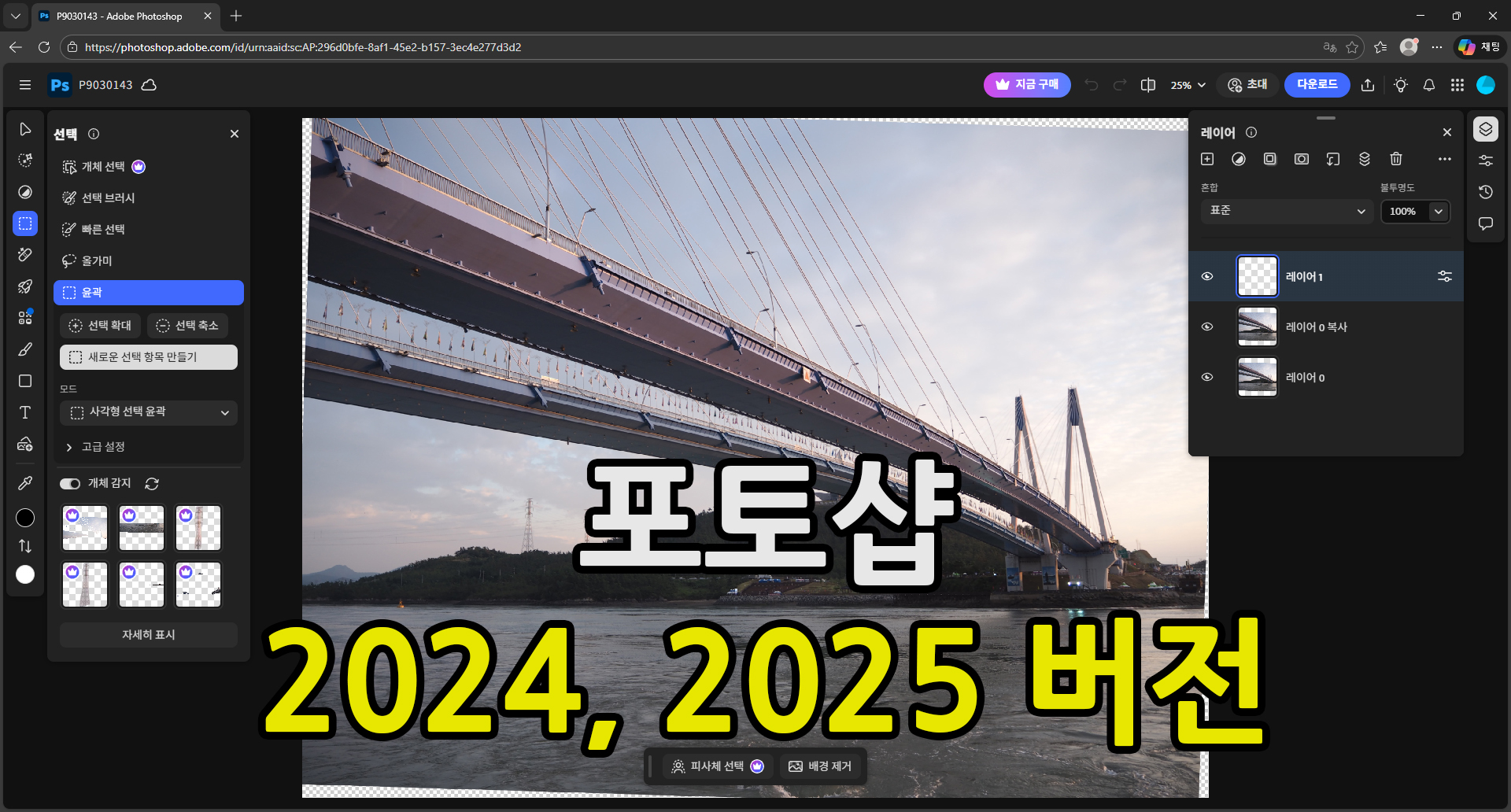Open the generative fill sparkle tool

coord(25,161)
